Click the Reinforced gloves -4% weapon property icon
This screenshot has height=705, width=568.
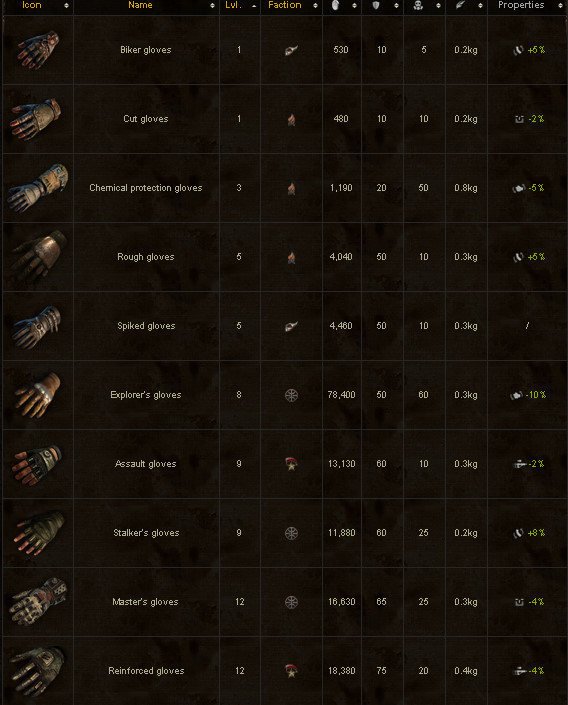(x=520, y=671)
